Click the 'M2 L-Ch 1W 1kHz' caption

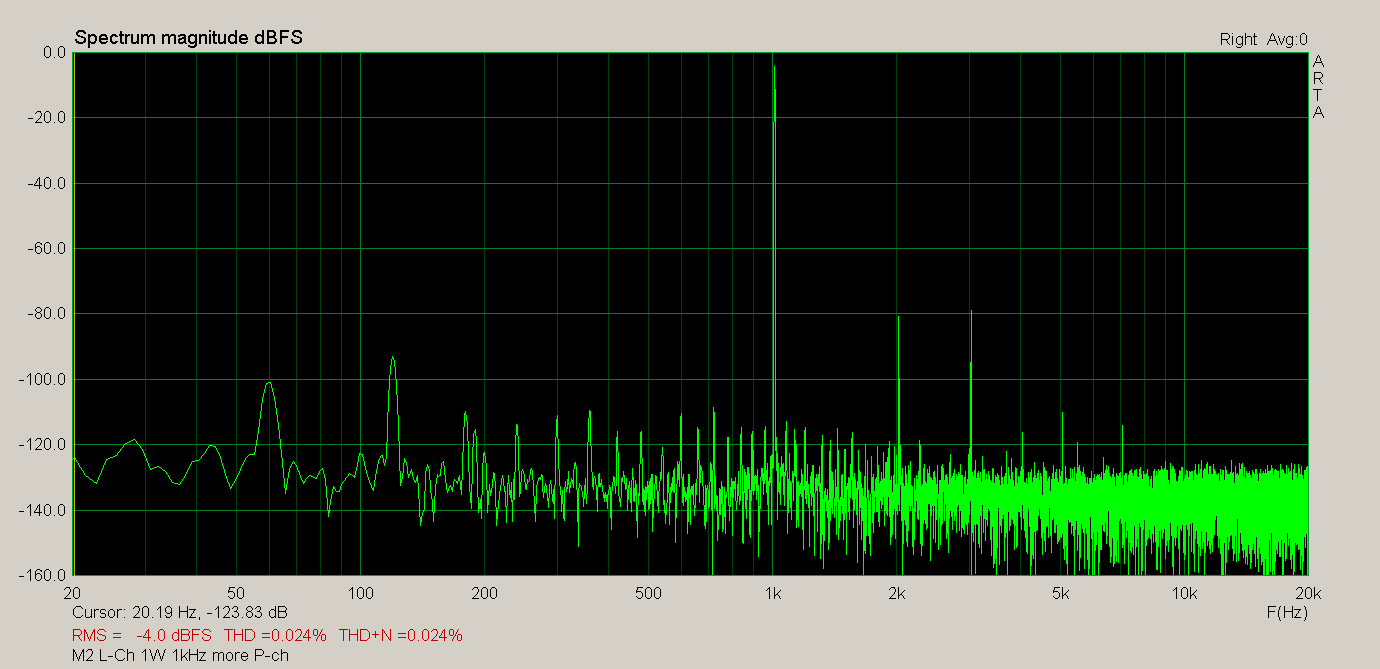point(181,656)
